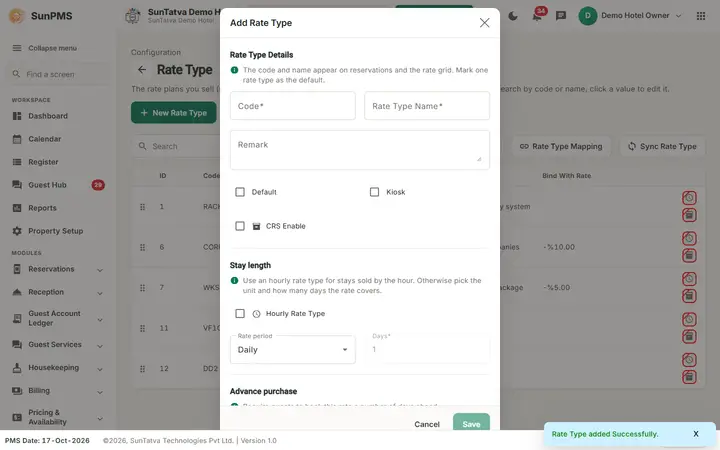Click the New Rate Type button
Viewport: 720px width, 450px height.
coord(174,112)
